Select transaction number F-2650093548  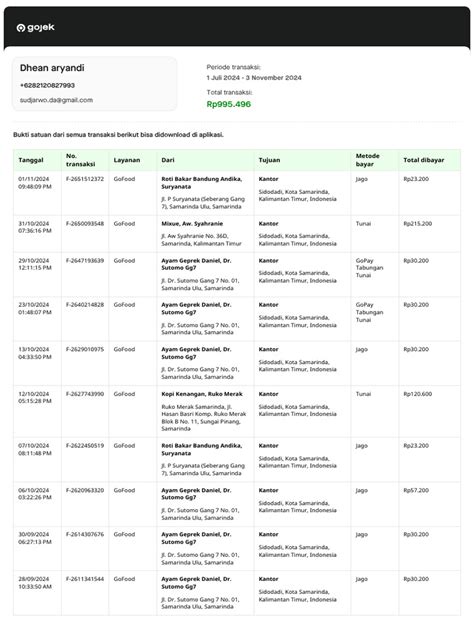pos(85,224)
